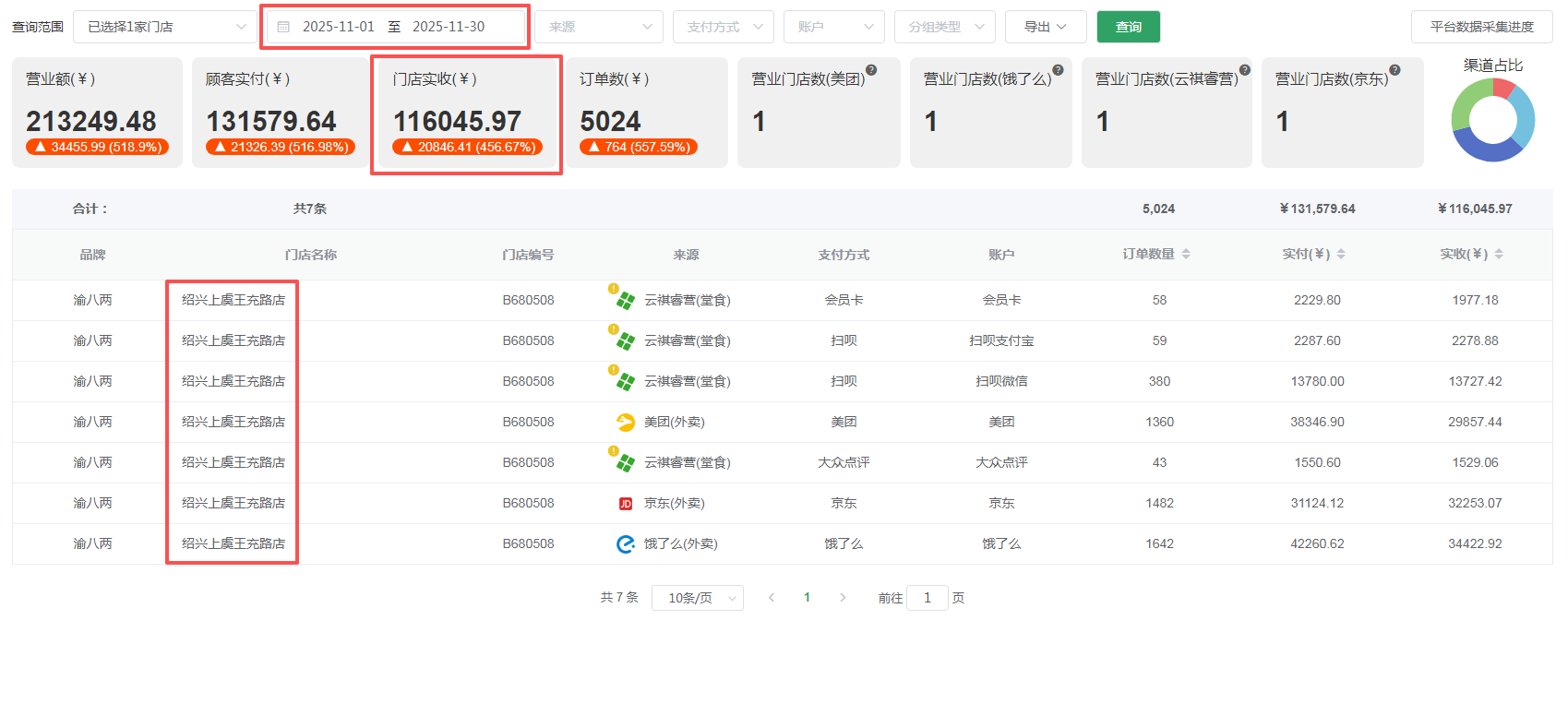Open 平台数据采集进度 button

[1481, 27]
